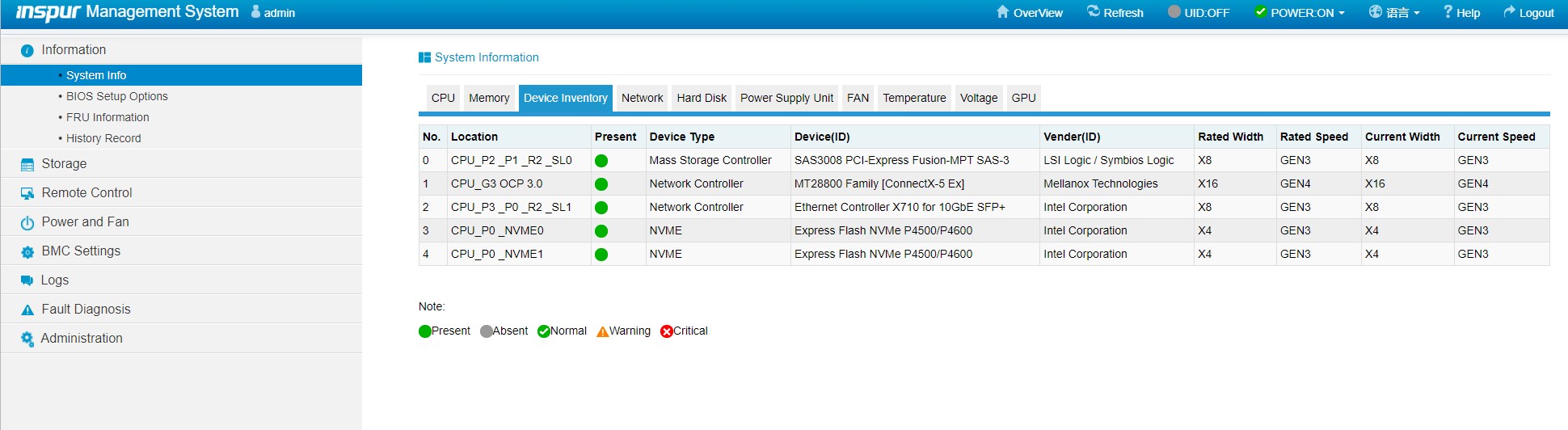Select the Mellanox MT28800 device row
This screenshot has width=1568, height=430.
pos(879,183)
